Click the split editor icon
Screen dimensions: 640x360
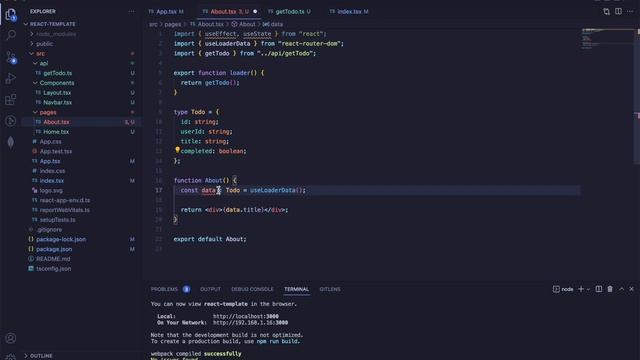[x=618, y=11]
